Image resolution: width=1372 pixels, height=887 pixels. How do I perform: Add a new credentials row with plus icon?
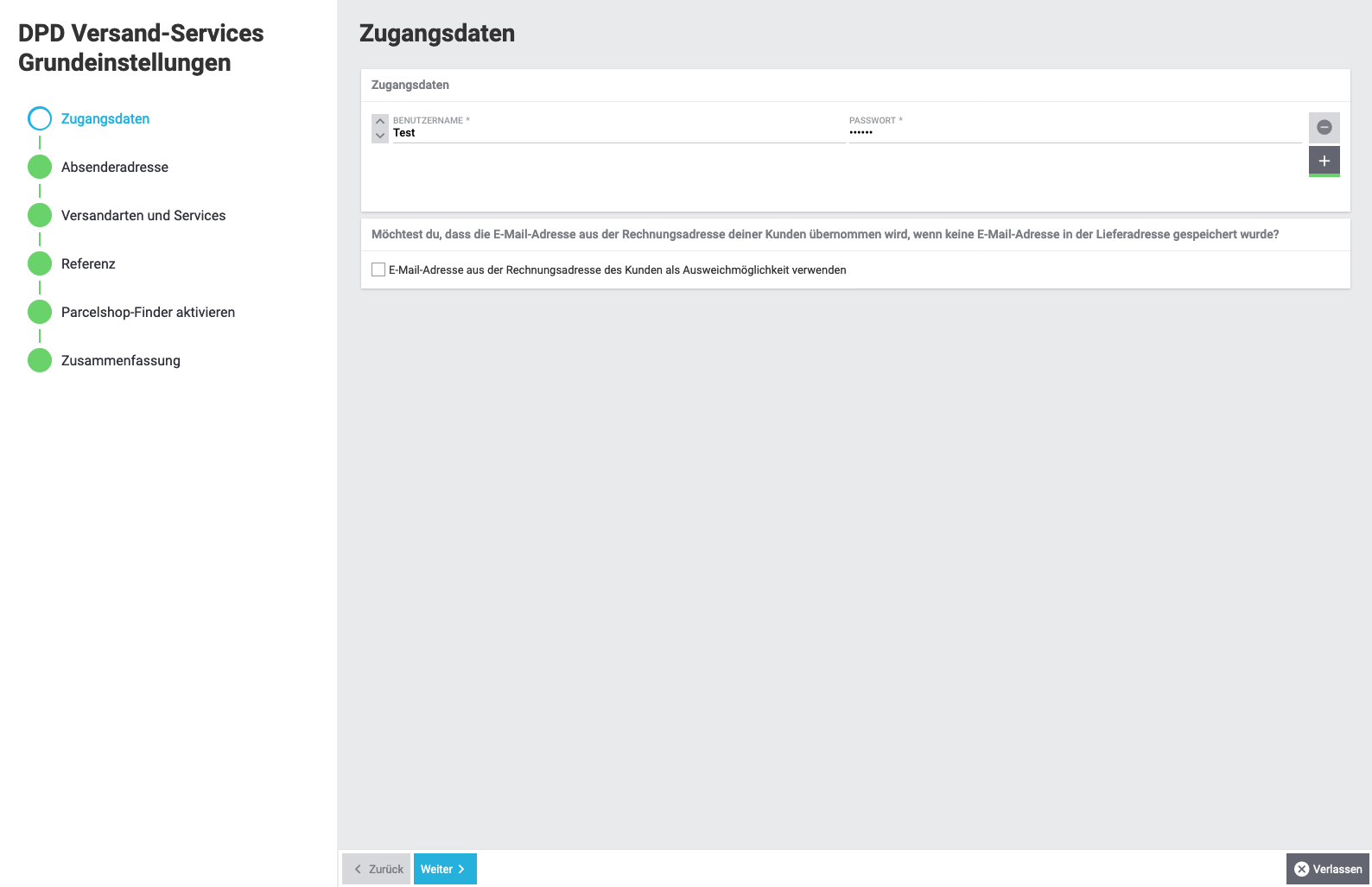tap(1324, 161)
